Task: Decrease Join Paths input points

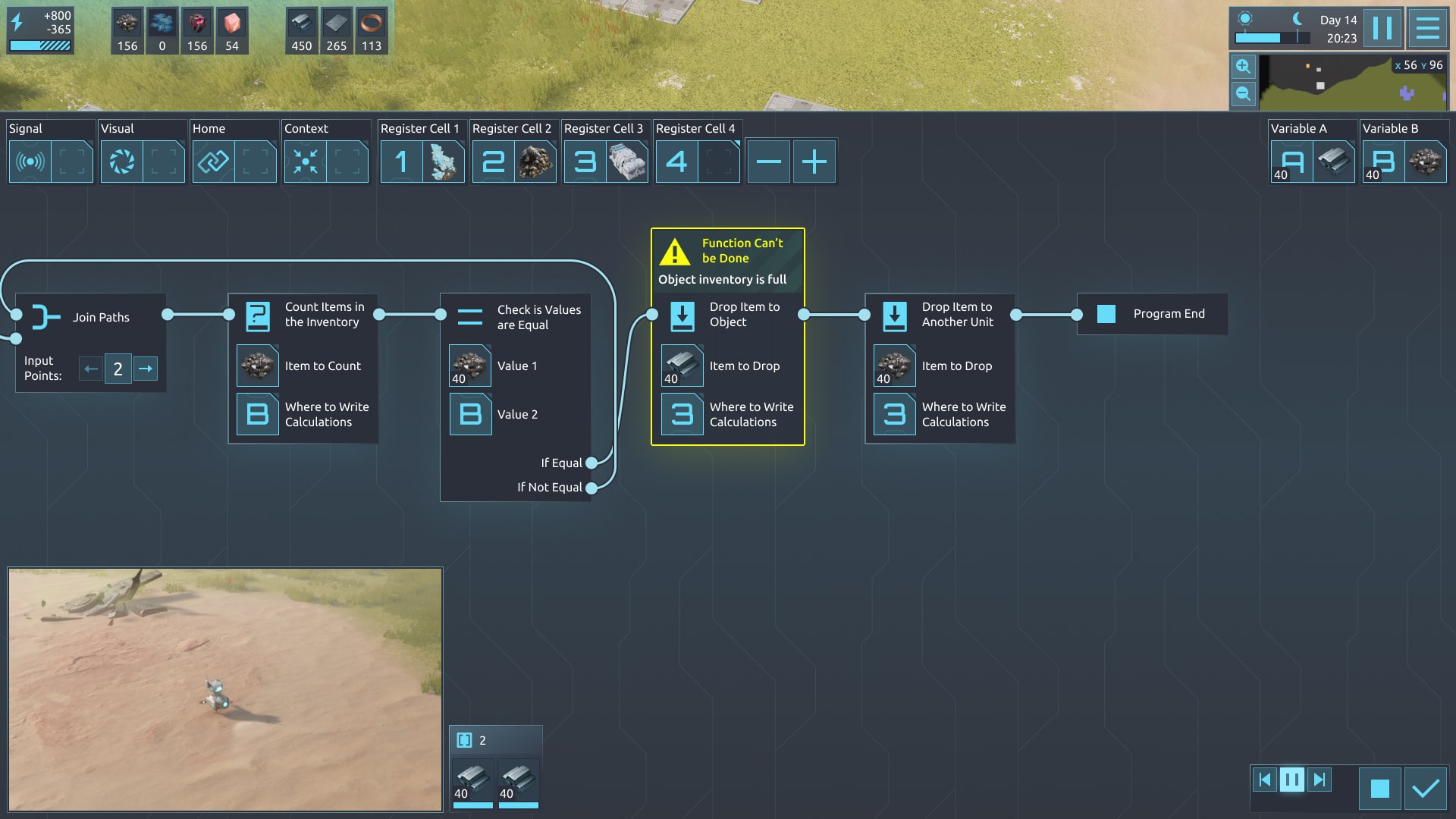Action: [91, 369]
